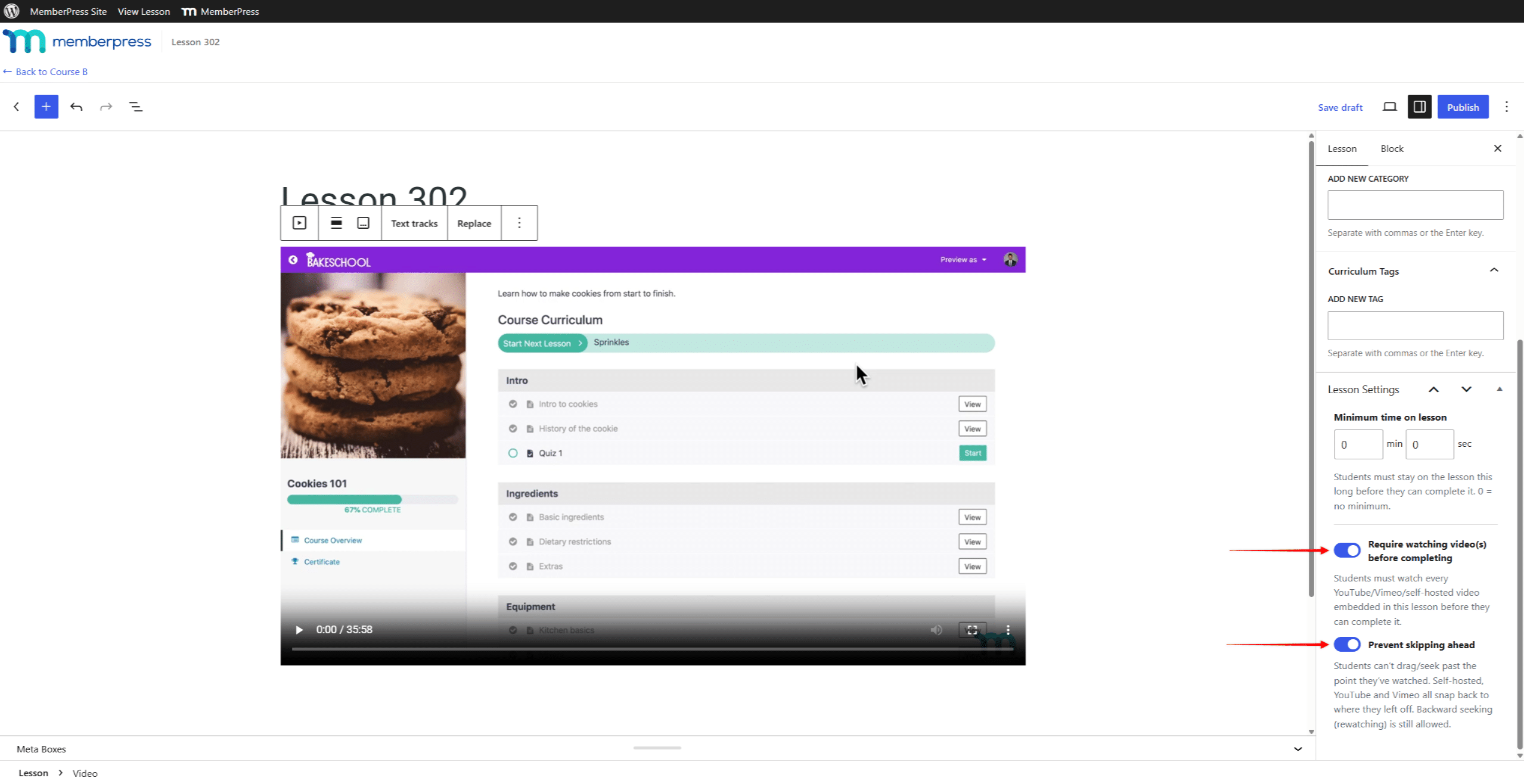Follow the Back to Course B link
Image resolution: width=1524 pixels, height=784 pixels.
tap(45, 71)
